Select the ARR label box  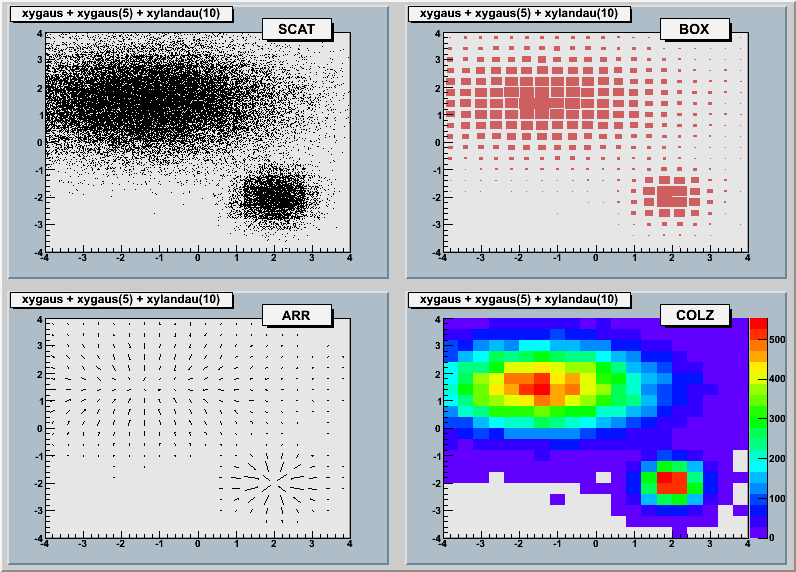296,316
